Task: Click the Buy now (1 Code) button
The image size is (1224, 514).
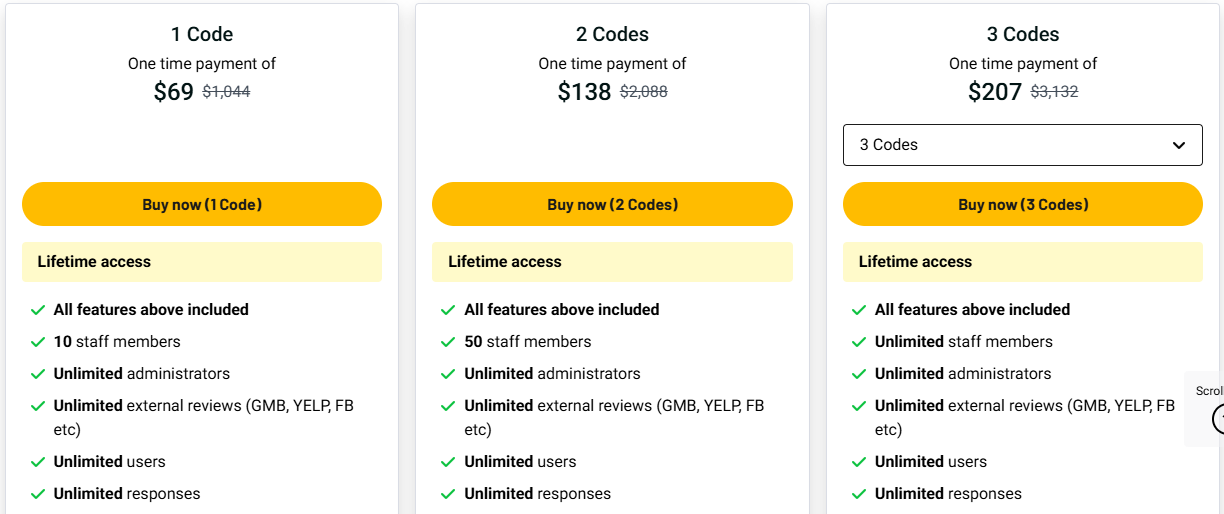Action: [202, 204]
